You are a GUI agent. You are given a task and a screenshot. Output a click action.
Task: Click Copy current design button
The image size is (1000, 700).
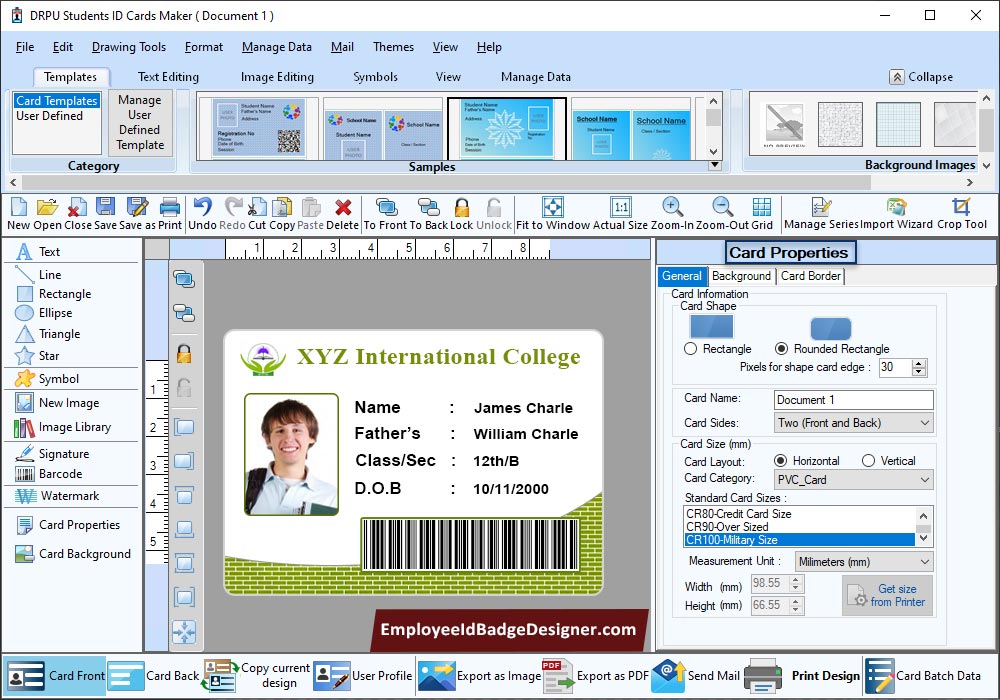256,676
